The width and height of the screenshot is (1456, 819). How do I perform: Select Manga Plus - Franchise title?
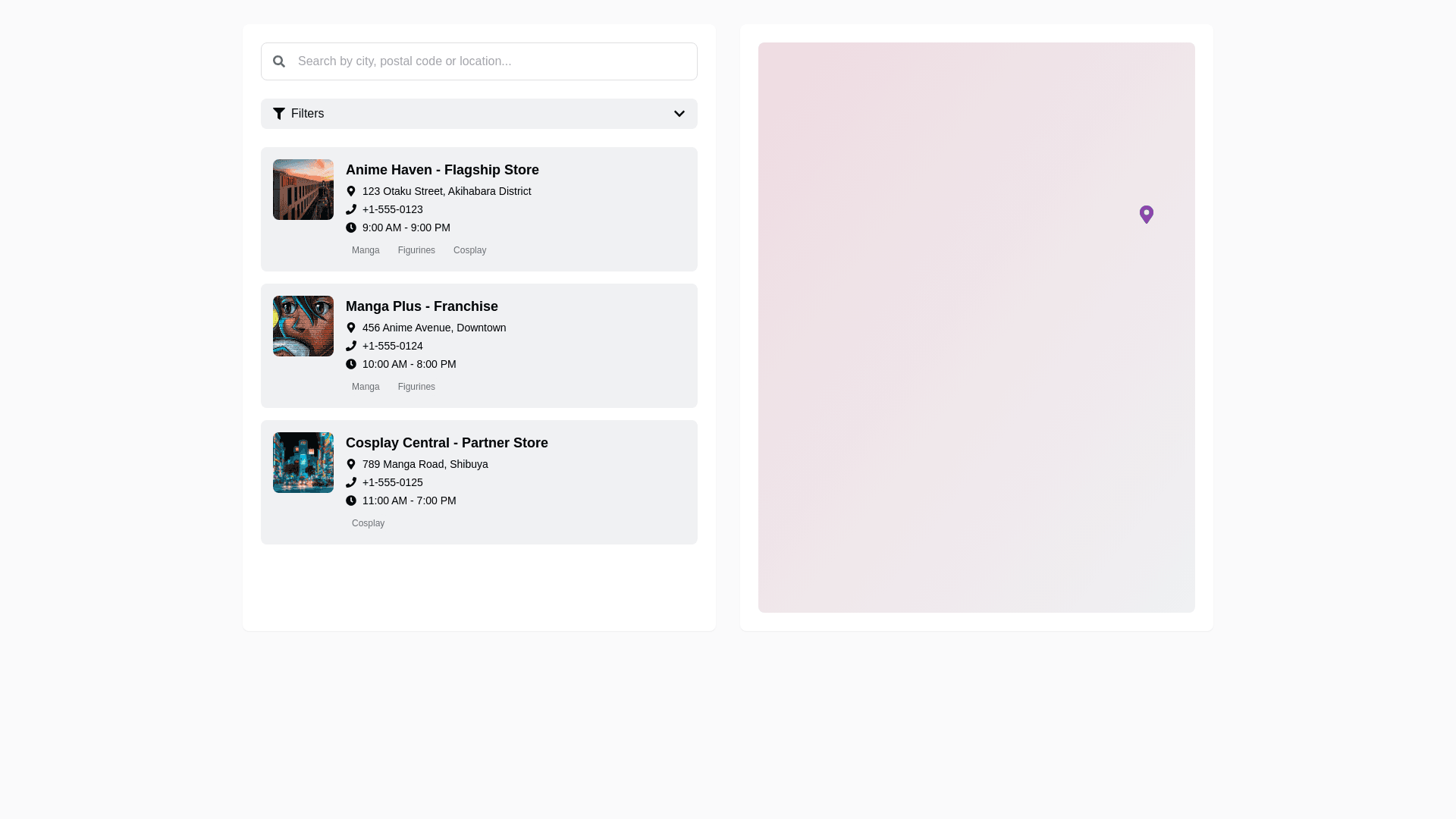tap(422, 306)
